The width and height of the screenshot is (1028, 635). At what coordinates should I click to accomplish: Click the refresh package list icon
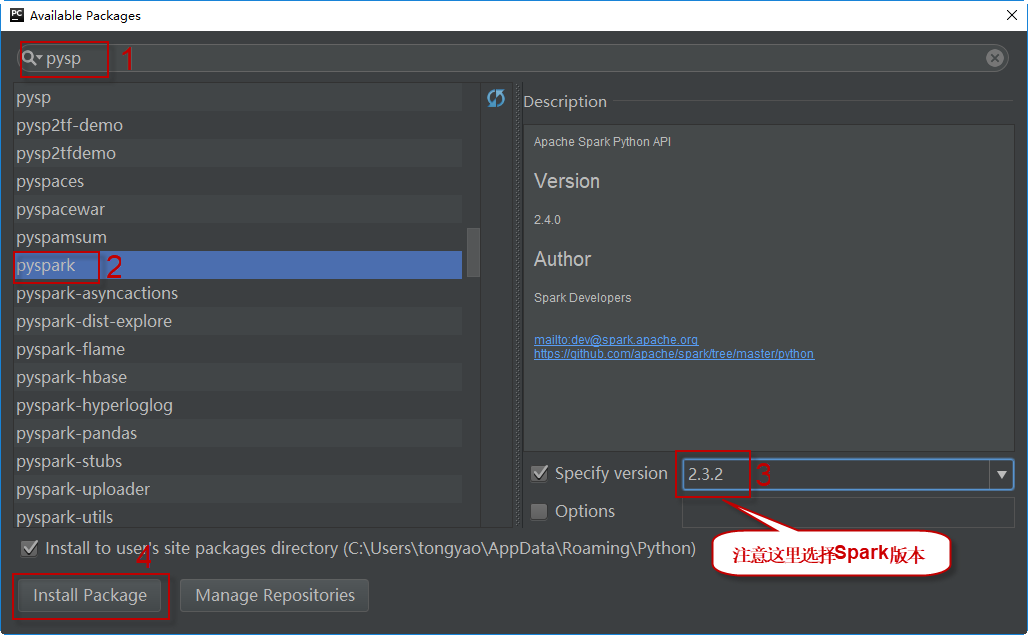pyautogui.click(x=496, y=98)
